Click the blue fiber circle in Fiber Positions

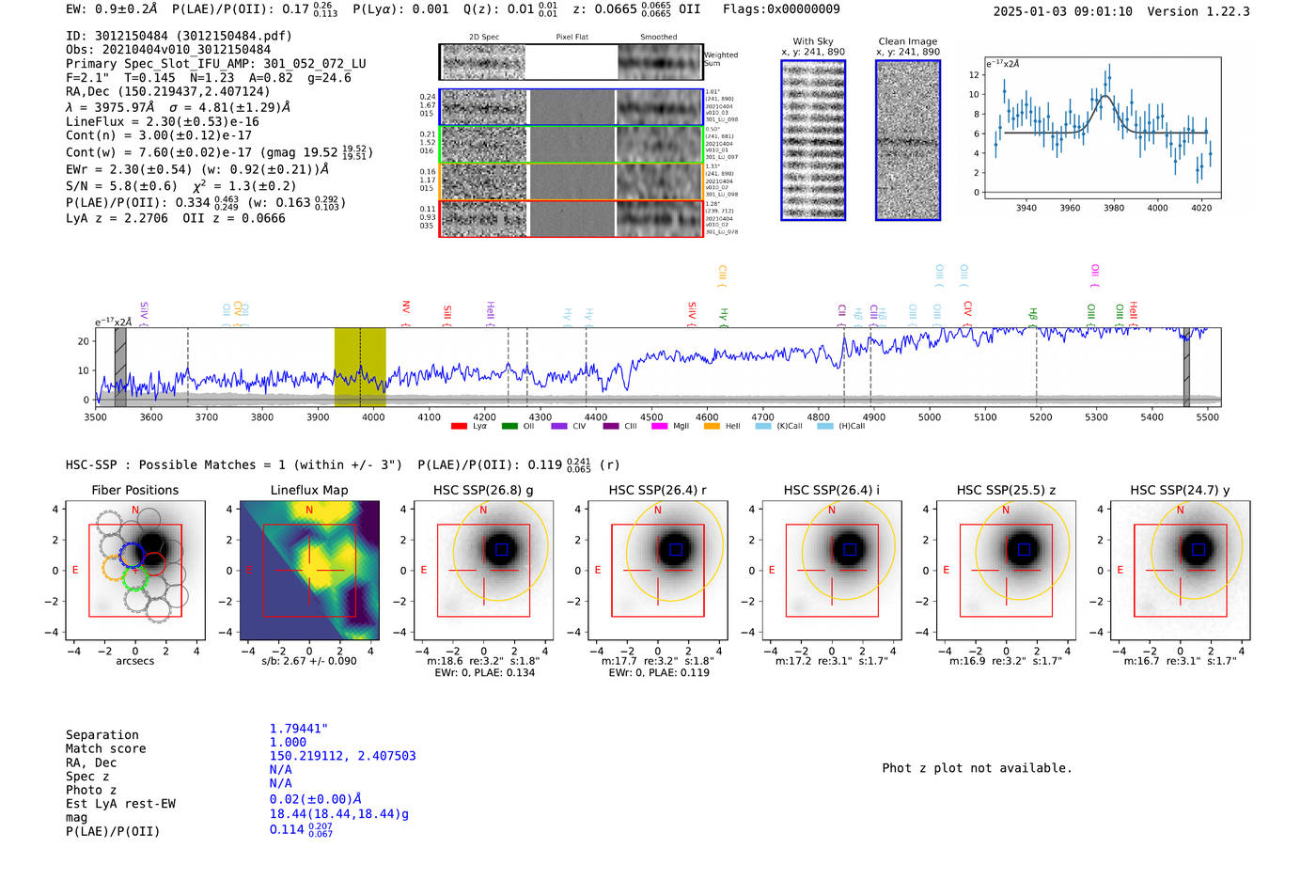131,555
